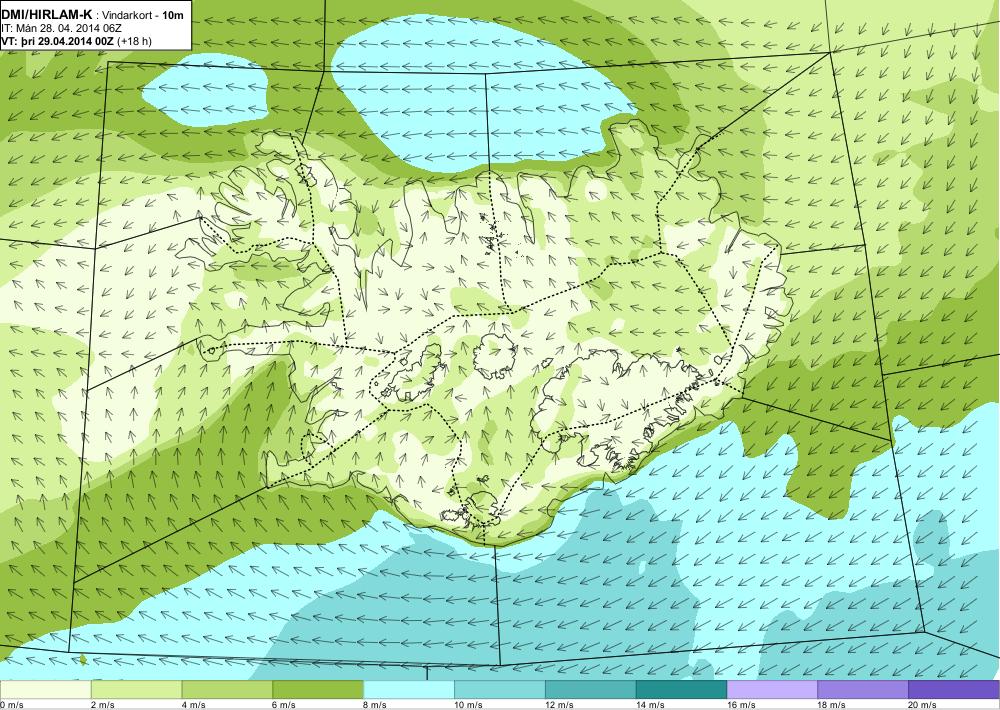Click the deep violet swatch above 20 m/s
Image resolution: width=1000 pixels, height=710 pixels.
pyautogui.click(x=954, y=690)
